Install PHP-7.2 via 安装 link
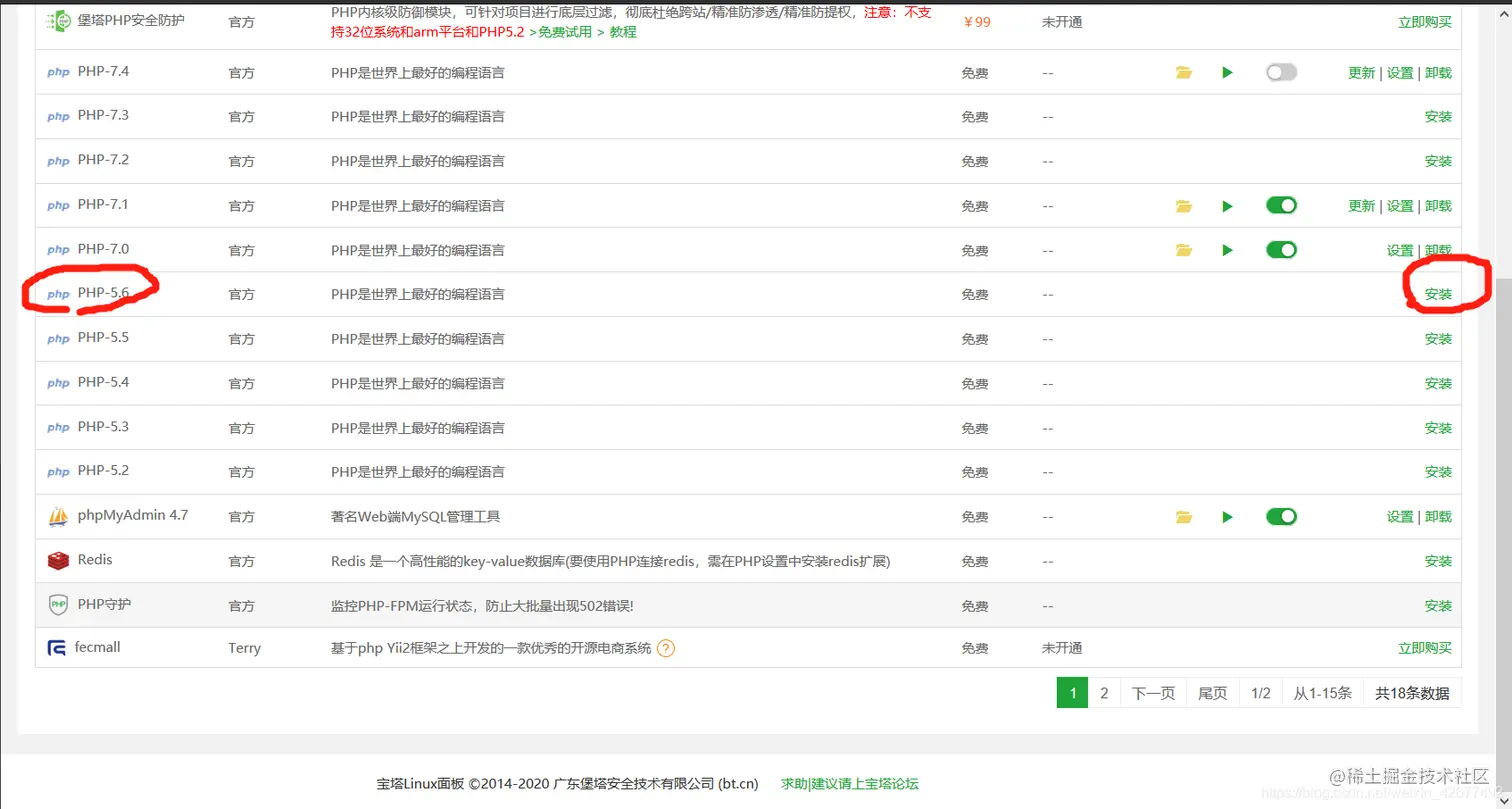 (x=1438, y=161)
